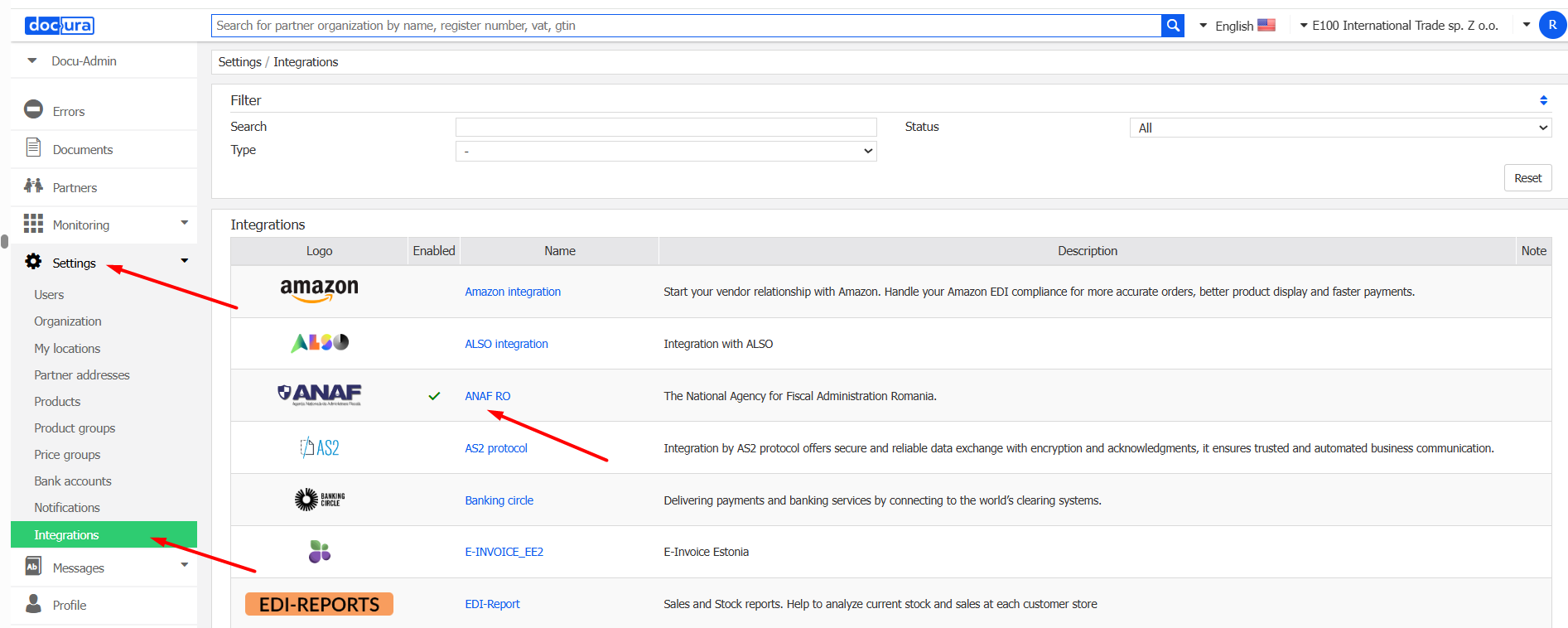
Task: Click the EDI-REPORTS logo
Action: 319,604
